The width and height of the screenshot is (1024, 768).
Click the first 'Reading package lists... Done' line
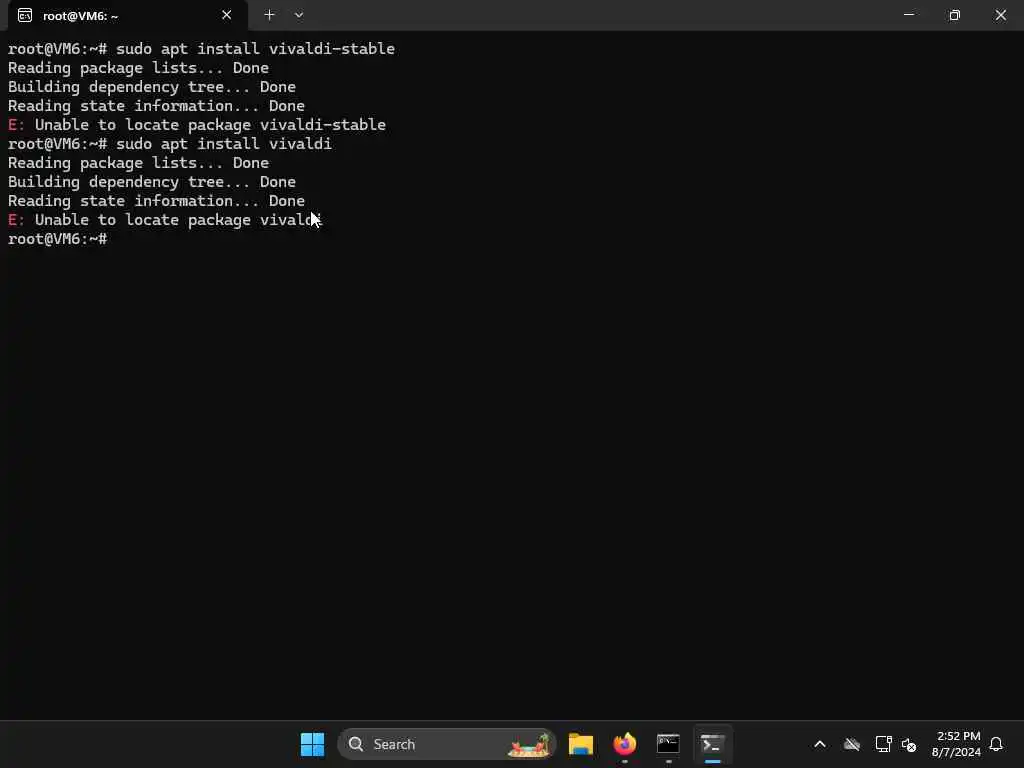coord(138,68)
